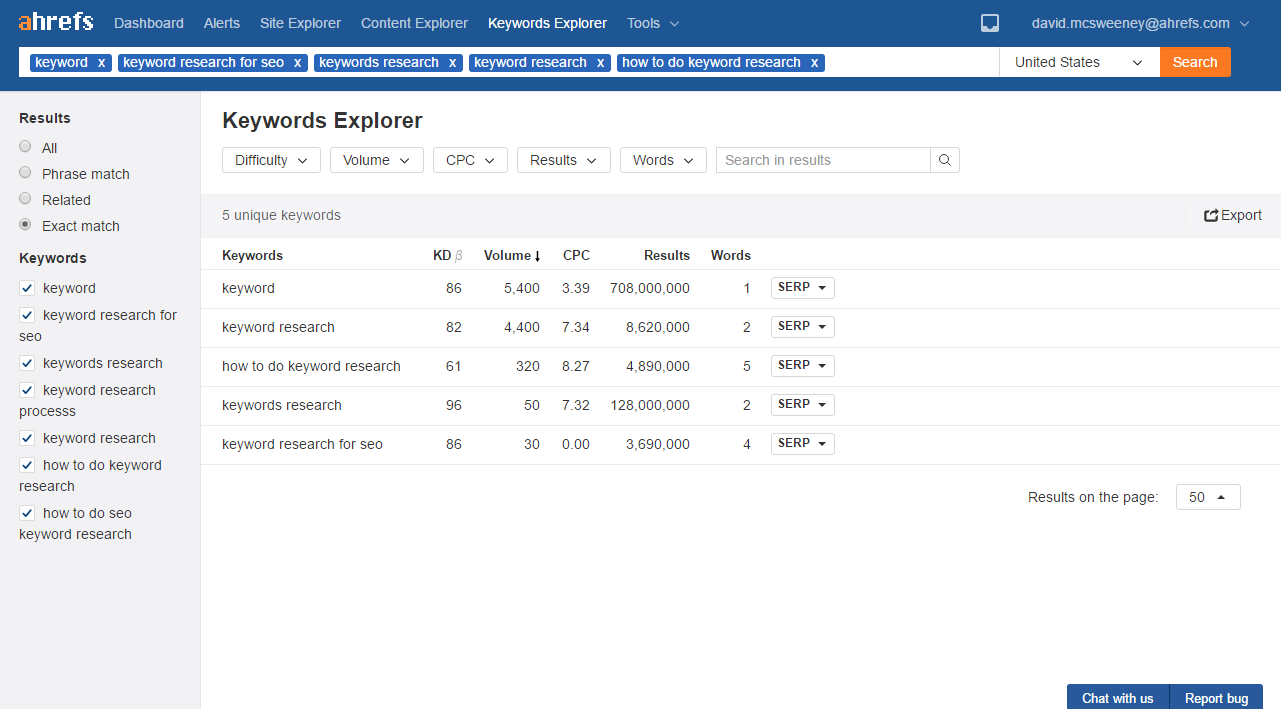Open the Content Explorer menu item

[x=414, y=22]
